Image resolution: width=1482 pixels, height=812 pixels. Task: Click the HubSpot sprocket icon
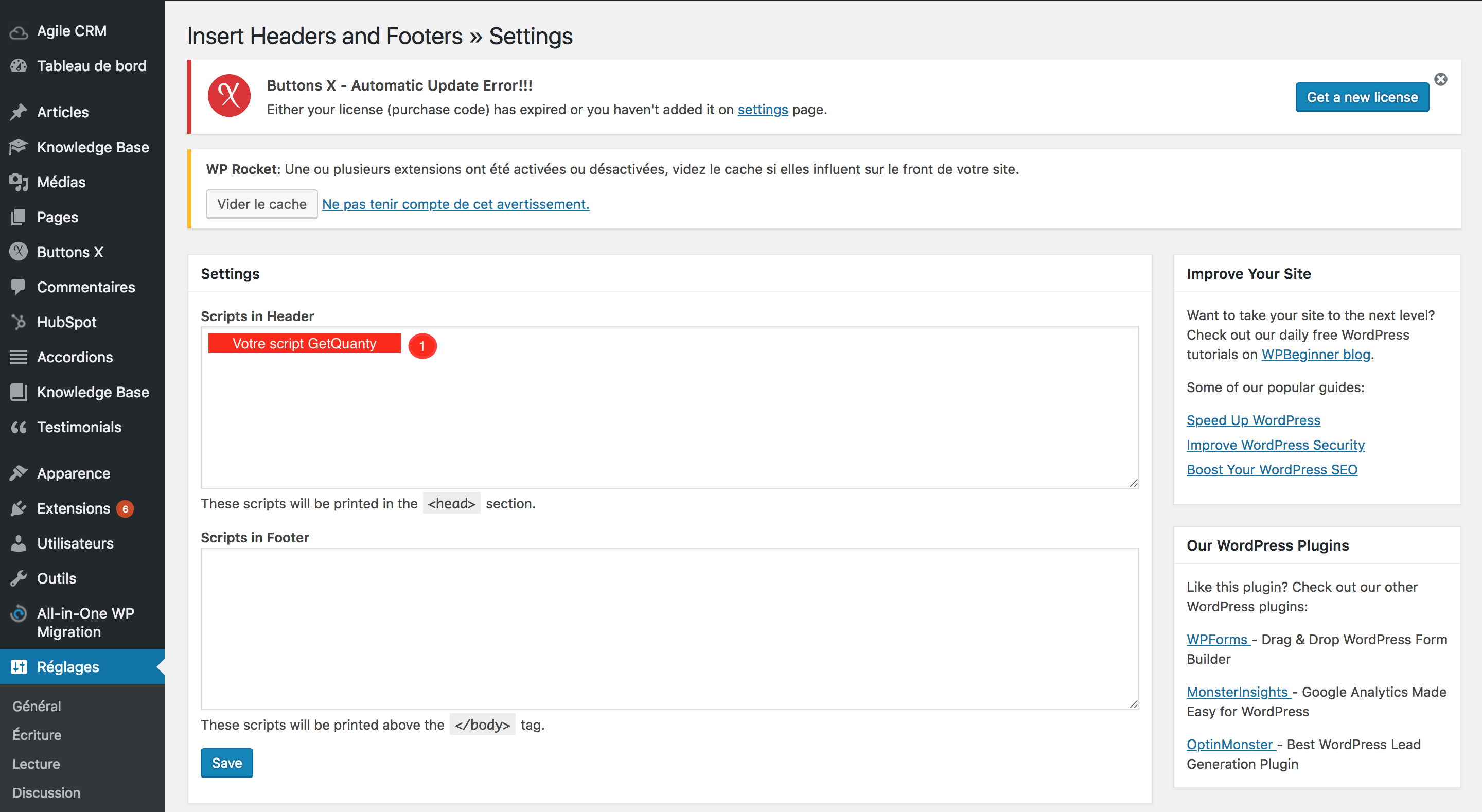click(19, 322)
